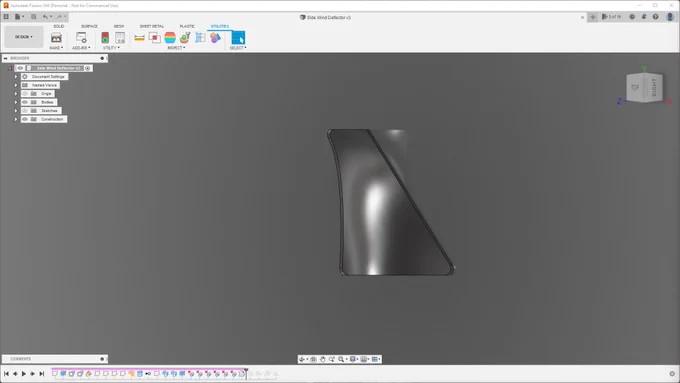Image resolution: width=680 pixels, height=383 pixels.
Task: Click the TOP face of ViewCube
Action: click(635, 88)
